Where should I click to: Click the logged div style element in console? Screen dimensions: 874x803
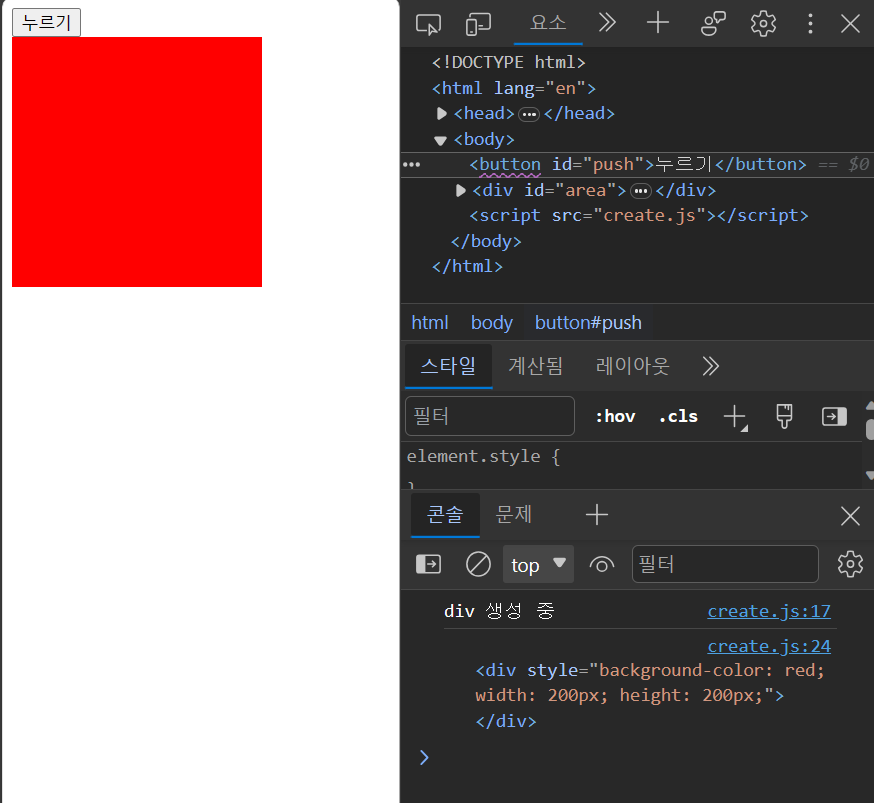pos(649,695)
